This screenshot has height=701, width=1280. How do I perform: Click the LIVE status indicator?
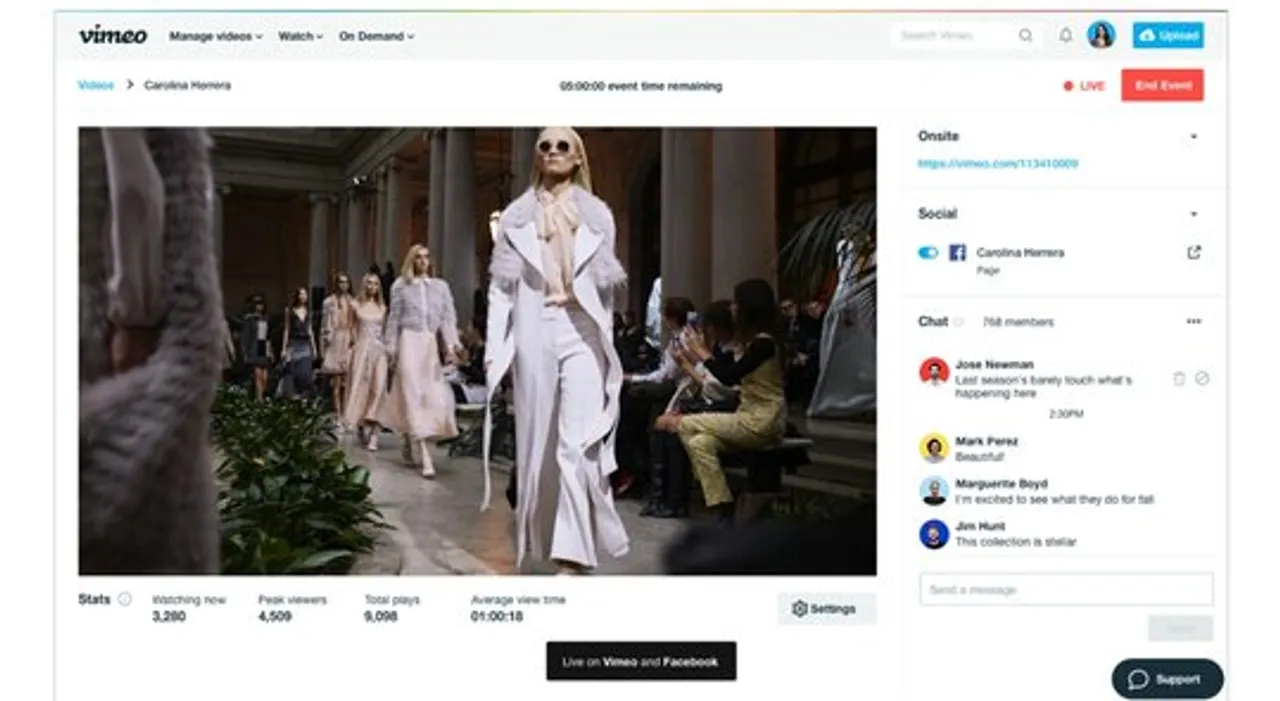[x=1084, y=86]
